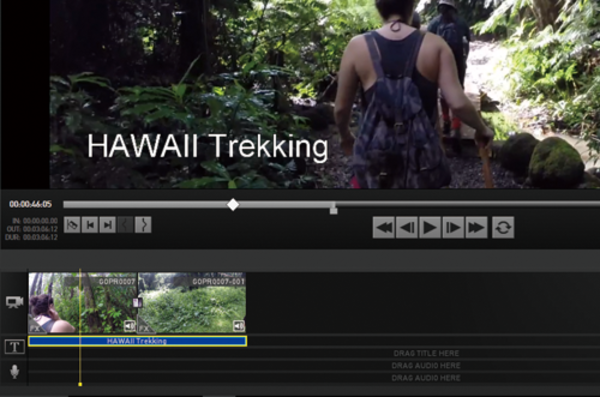Click the diamond playhead on the scrub bar
Image resolution: width=600 pixels, height=397 pixels.
233,204
